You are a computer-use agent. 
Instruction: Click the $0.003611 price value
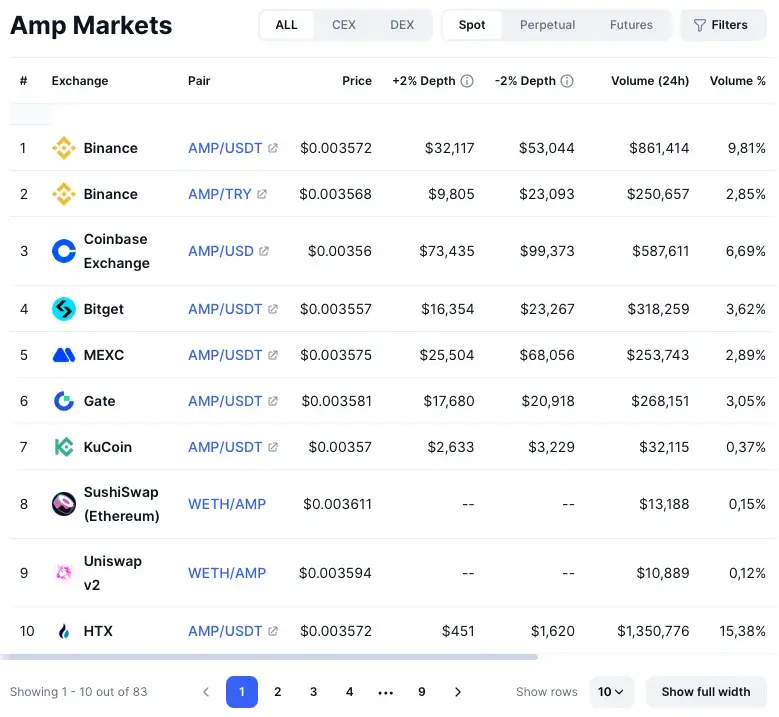337,504
